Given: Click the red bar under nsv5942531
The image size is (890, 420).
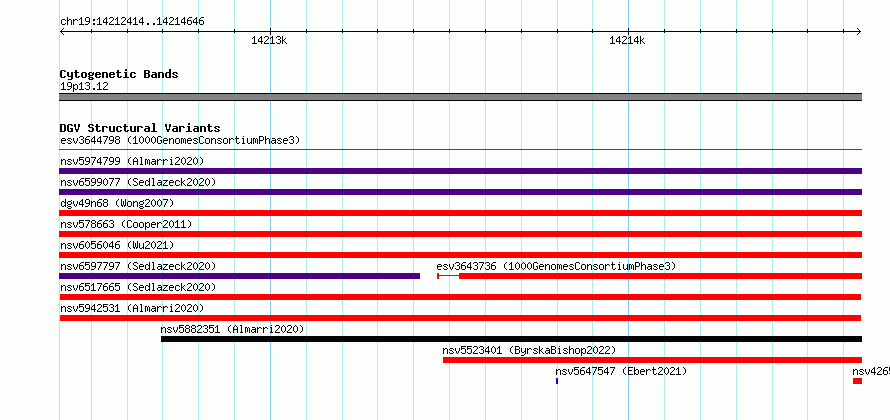Looking at the screenshot, I should click(x=460, y=318).
